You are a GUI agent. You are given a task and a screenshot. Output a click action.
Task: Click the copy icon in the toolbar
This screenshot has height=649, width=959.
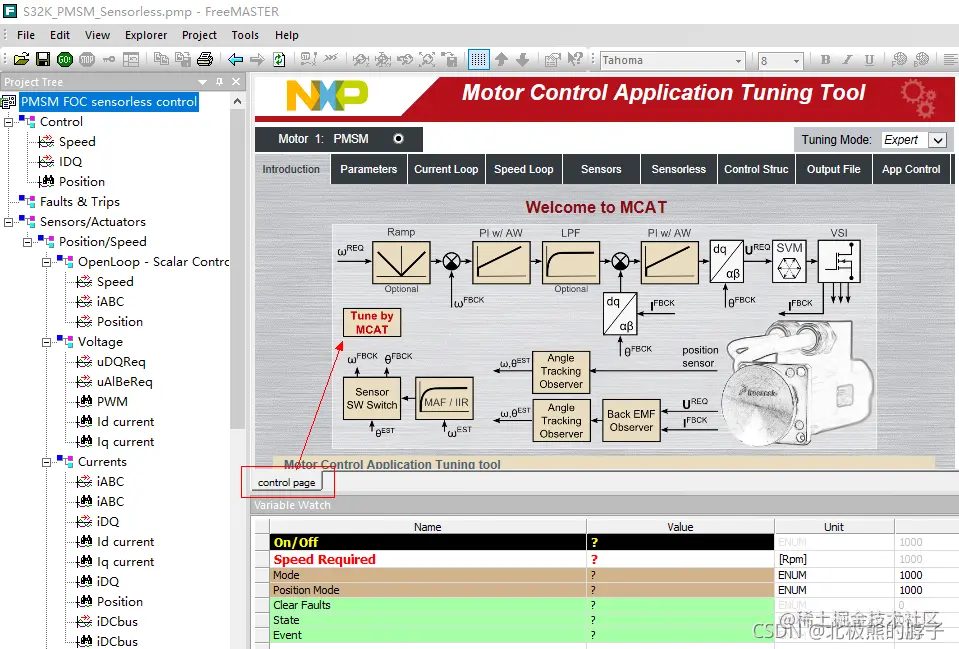click(x=161, y=59)
